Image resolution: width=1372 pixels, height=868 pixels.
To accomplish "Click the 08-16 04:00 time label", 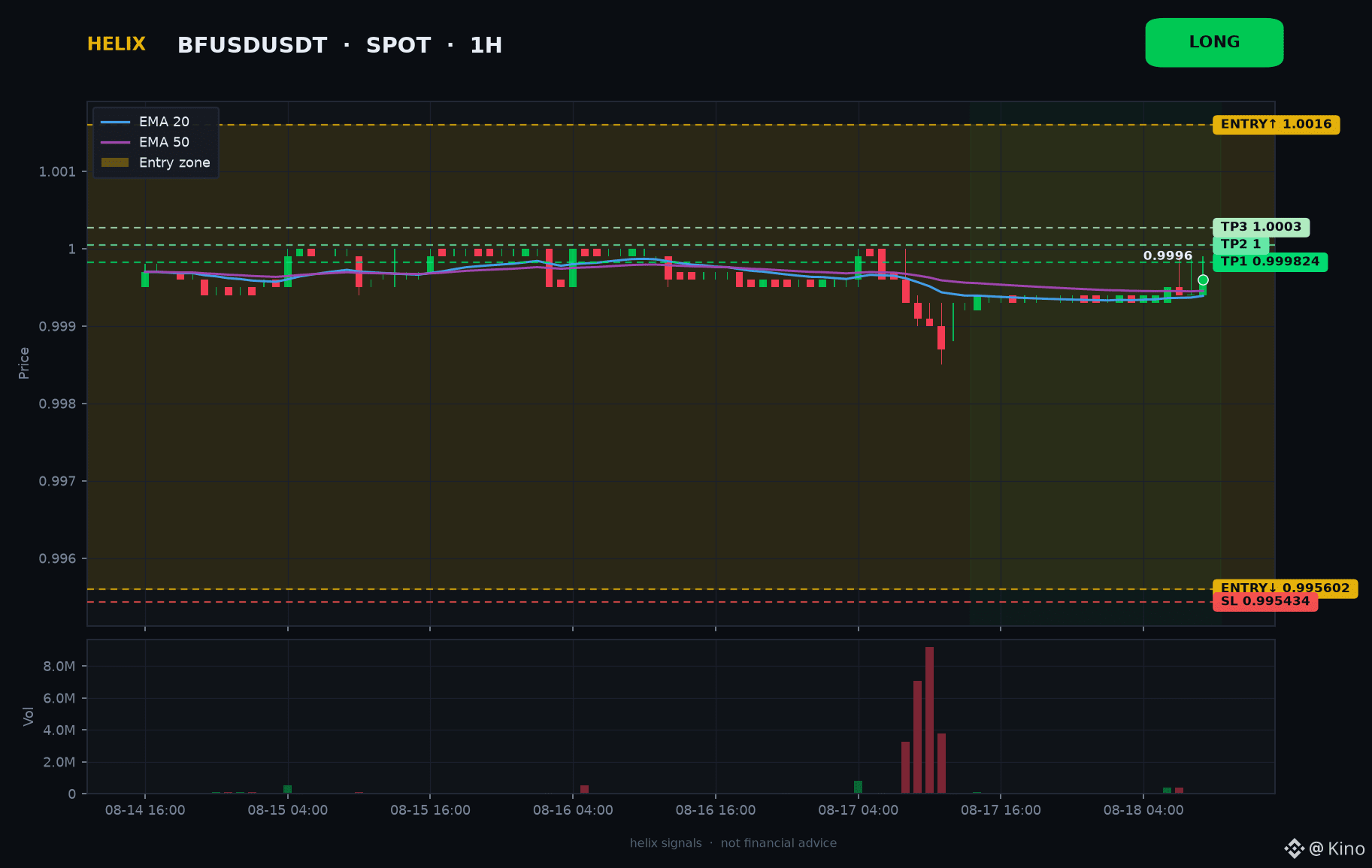I will click(573, 810).
